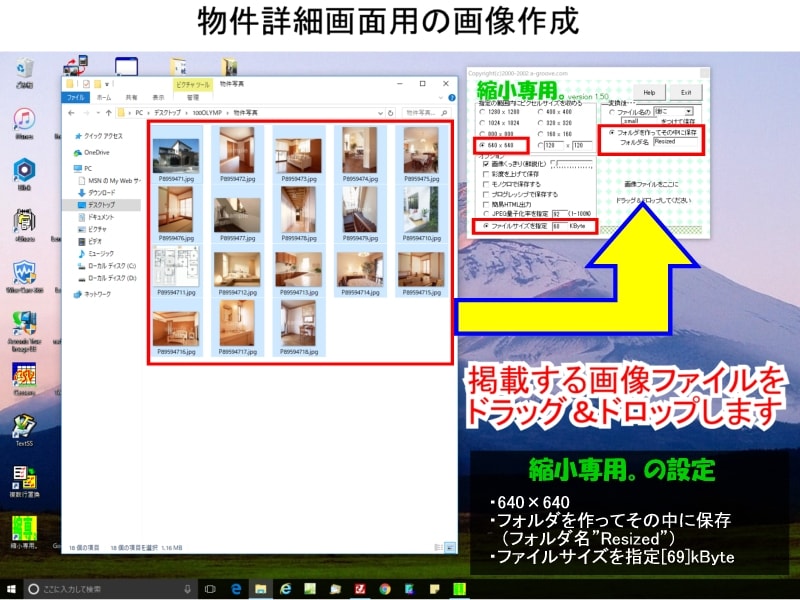Toggle the 画像くっきり(鮮鋭化) checkbox
This screenshot has height=600, width=800.
coord(486,164)
